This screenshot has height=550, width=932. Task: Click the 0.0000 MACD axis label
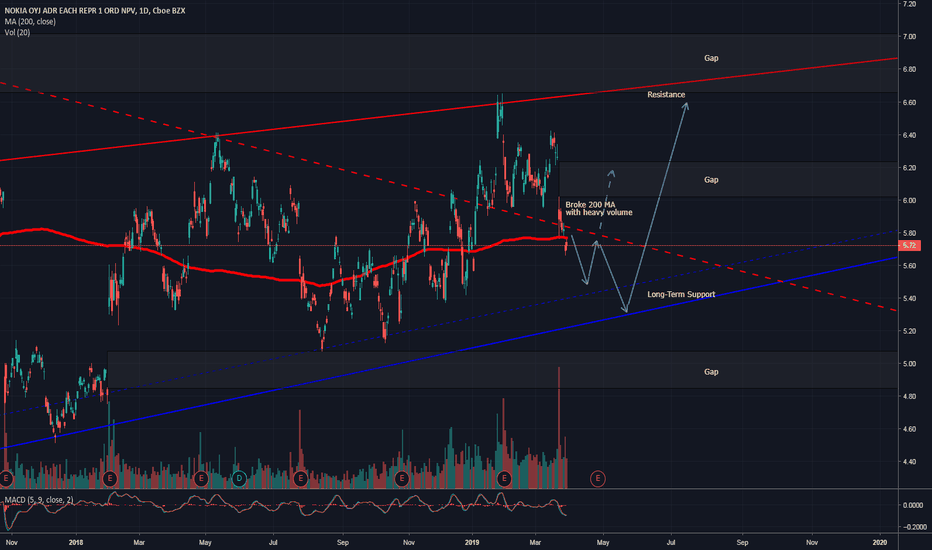pos(912,505)
